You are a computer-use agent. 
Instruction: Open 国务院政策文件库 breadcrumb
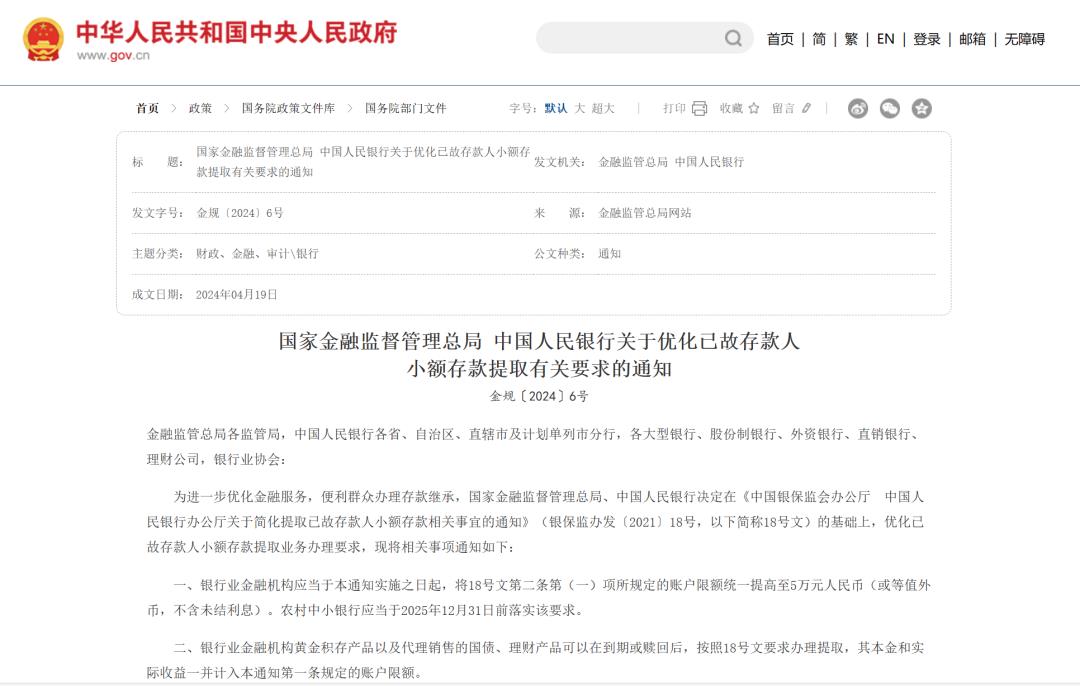coord(289,108)
